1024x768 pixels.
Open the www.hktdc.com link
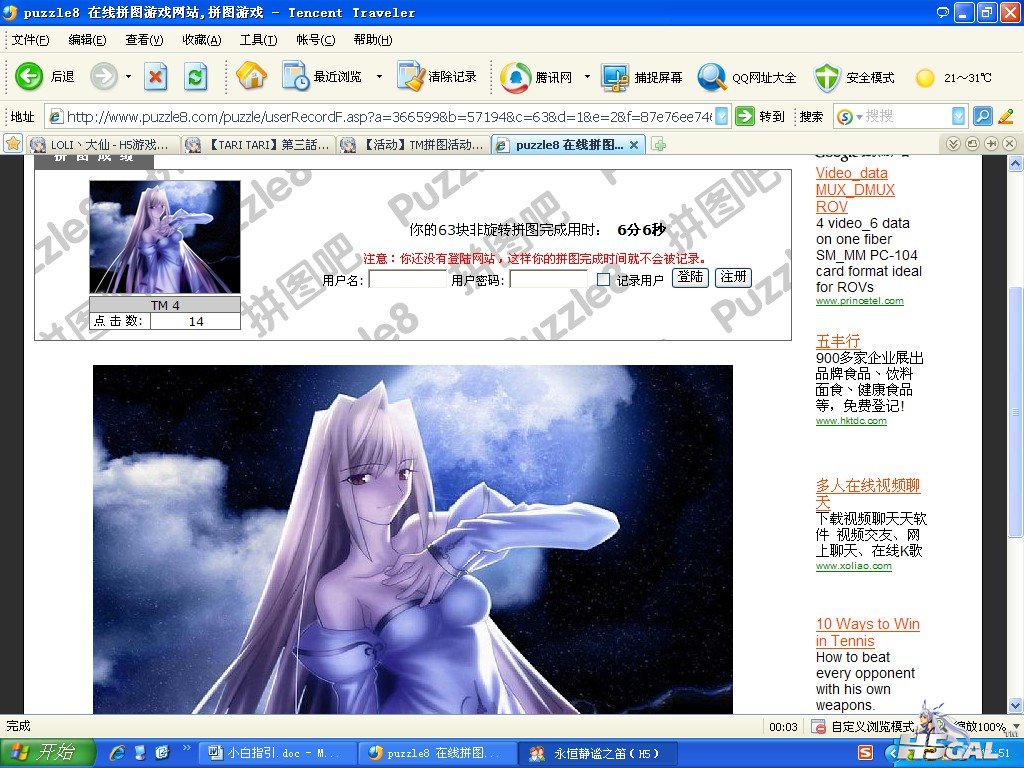click(x=851, y=421)
